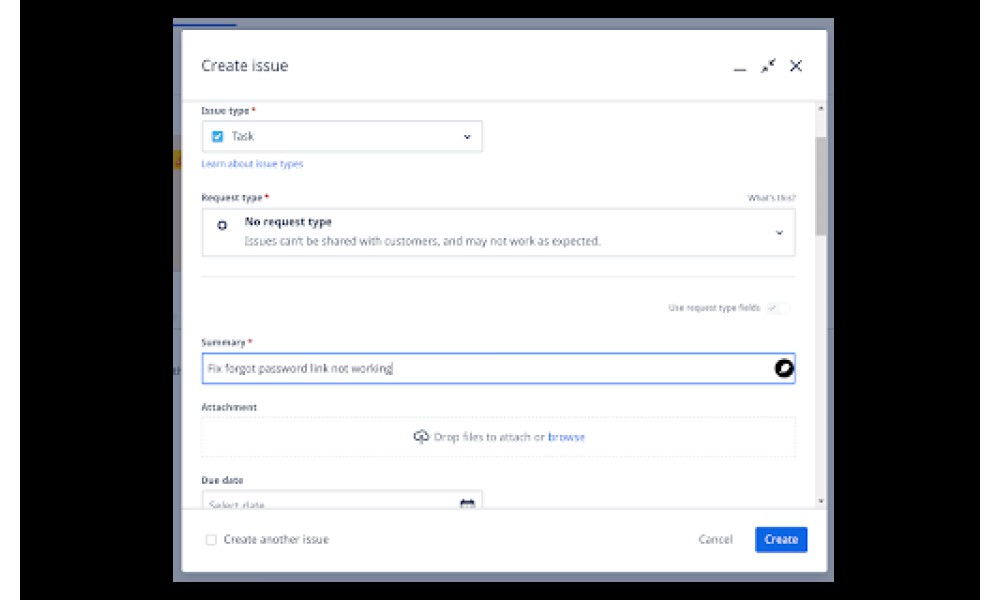Image resolution: width=1000 pixels, height=600 pixels.
Task: Toggle Use request type fields switch
Action: coord(778,308)
